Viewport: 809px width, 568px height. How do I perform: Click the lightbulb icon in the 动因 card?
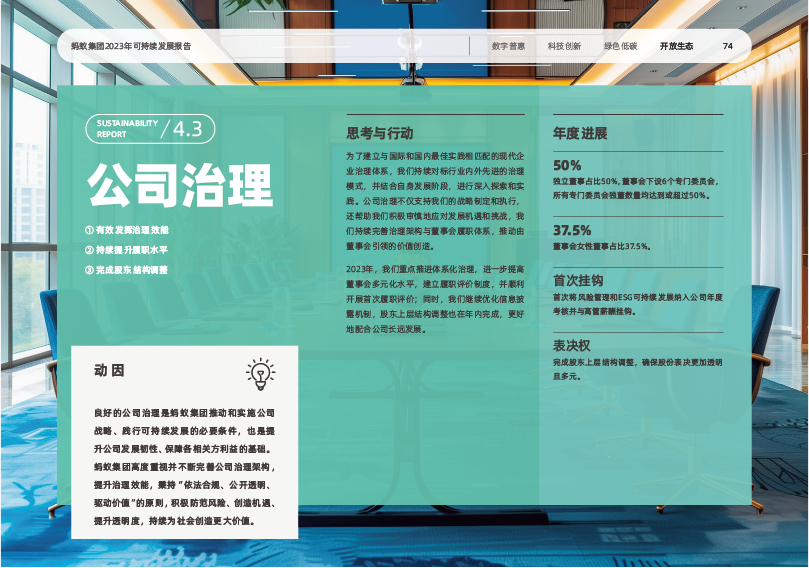(x=260, y=373)
